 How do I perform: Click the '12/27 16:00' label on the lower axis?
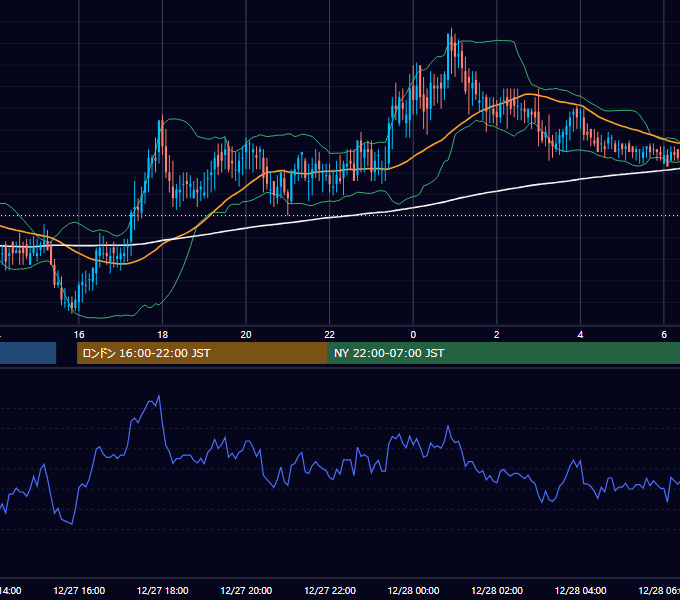[x=79, y=590]
